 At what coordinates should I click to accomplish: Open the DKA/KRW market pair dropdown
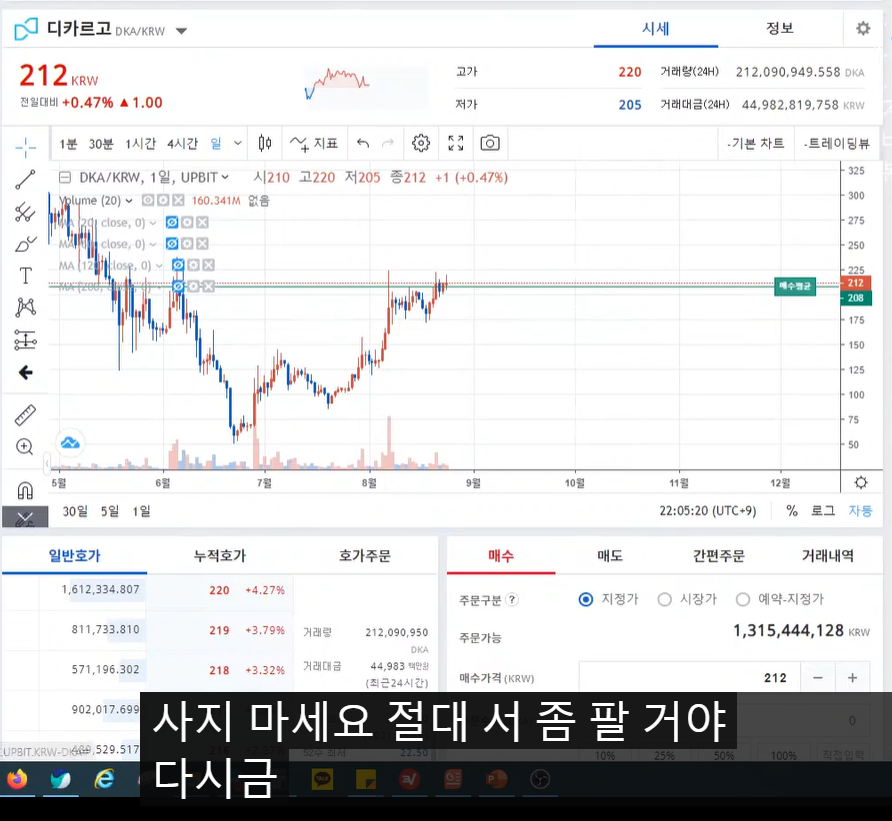click(x=181, y=31)
